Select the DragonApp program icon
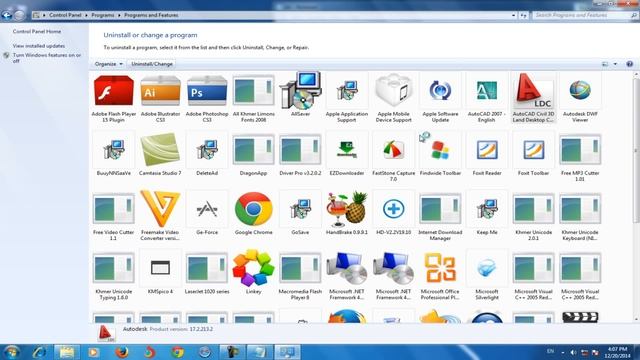Image resolution: width=640 pixels, height=360 pixels. coord(253,150)
